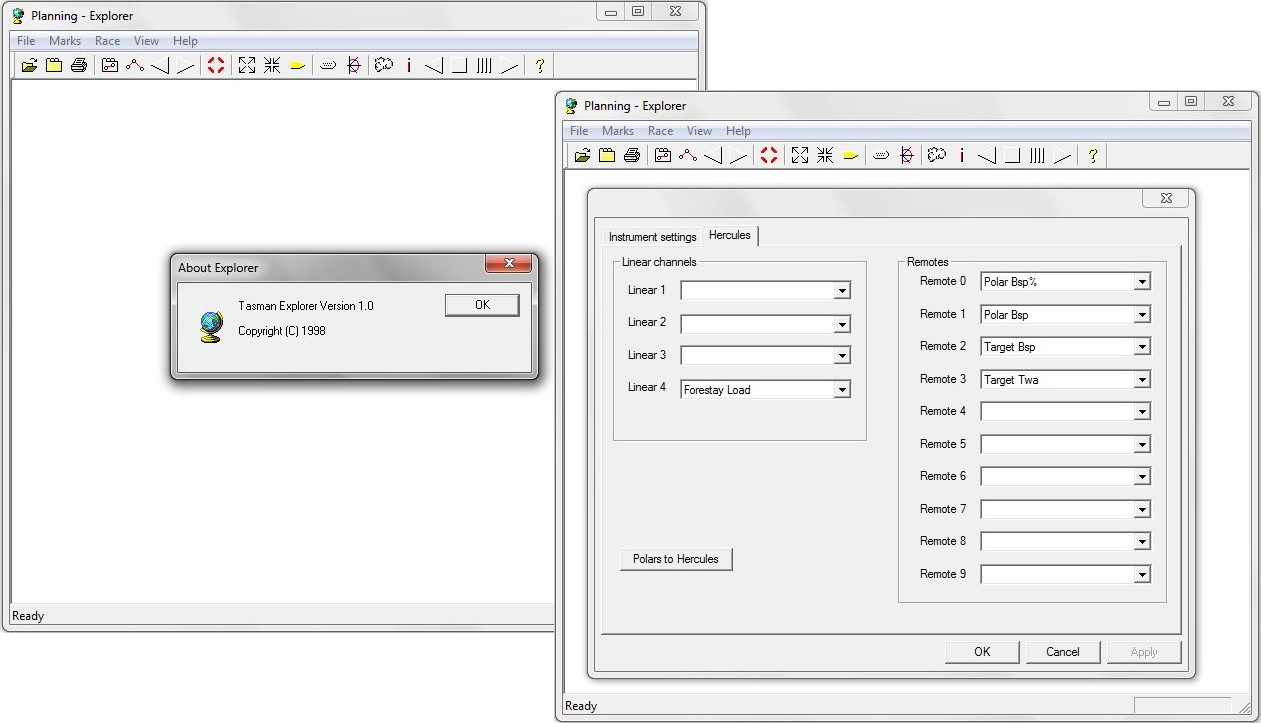Click the red 'i' info icon in the About-dialog window
The height and width of the screenshot is (723, 1261).
tap(409, 66)
